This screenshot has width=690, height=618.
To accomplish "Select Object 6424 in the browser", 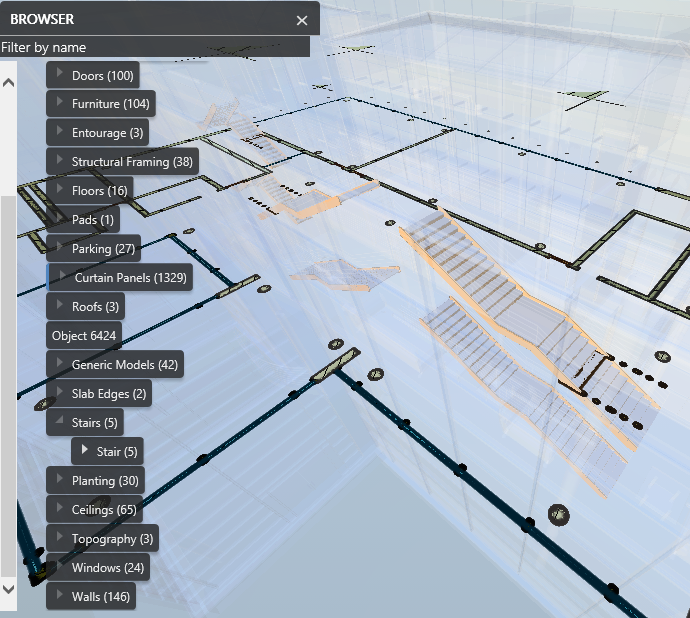I will pos(83,336).
